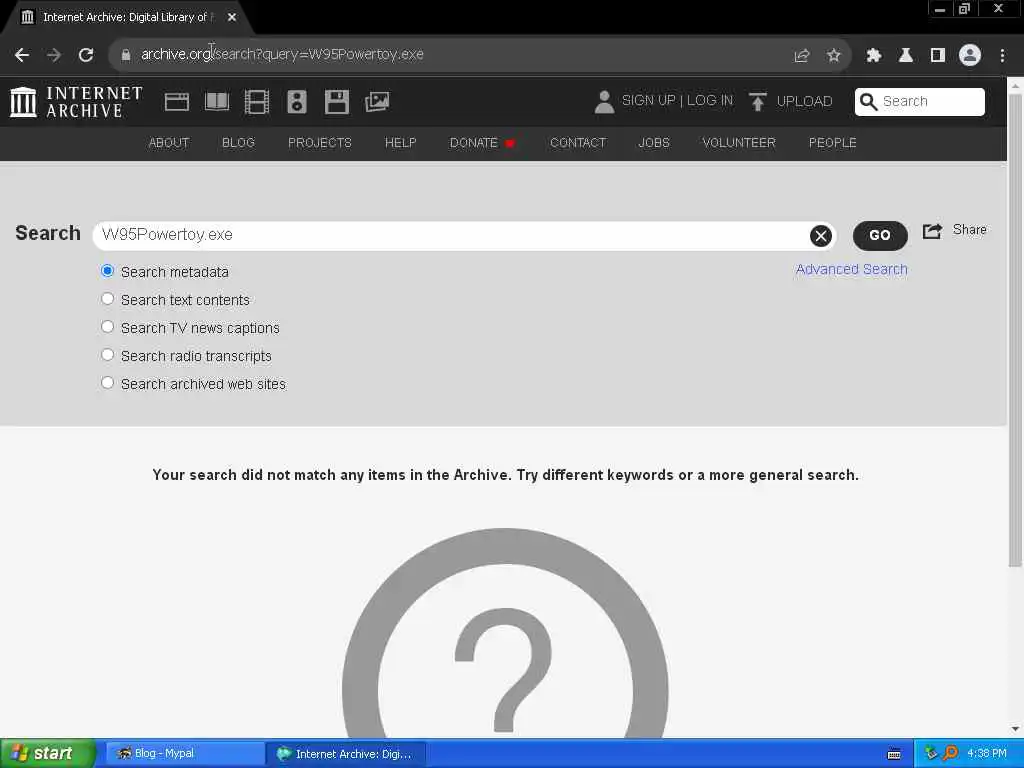Open the JOBS menu item
Image resolution: width=1024 pixels, height=768 pixels.
[654, 143]
